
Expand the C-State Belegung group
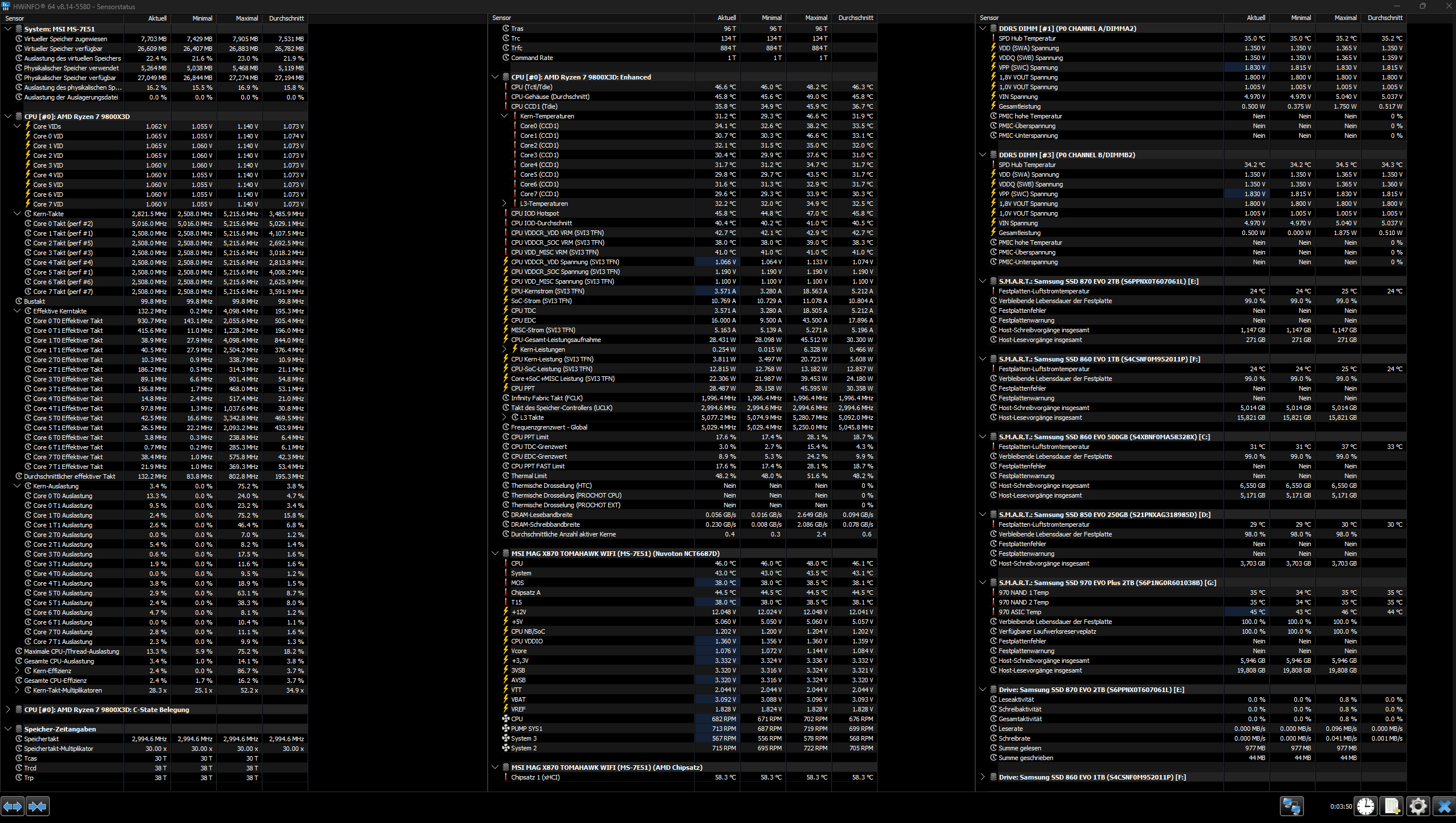[8, 710]
